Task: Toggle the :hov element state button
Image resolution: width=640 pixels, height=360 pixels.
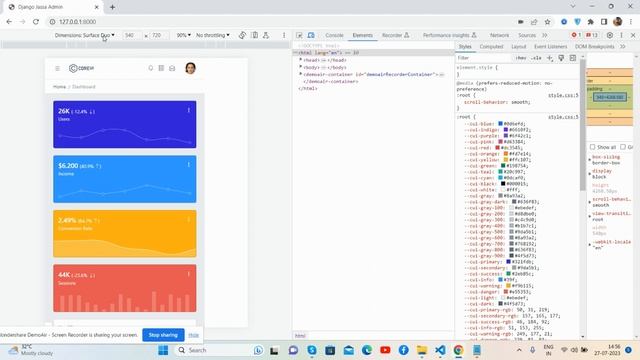Action: pyautogui.click(x=521, y=58)
